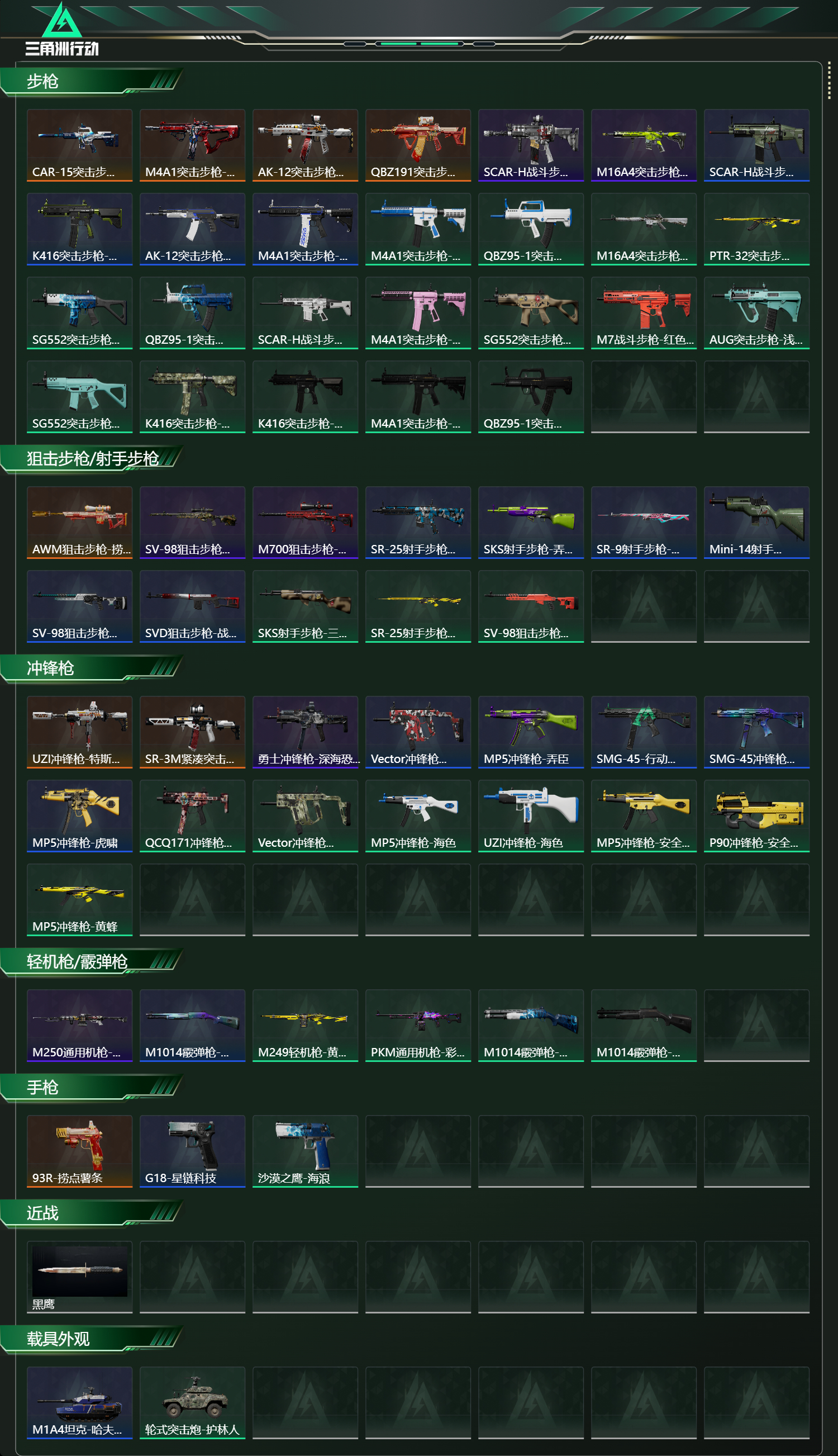This screenshot has width=838, height=1456.
Task: Click the dotted scrollbar at right edge
Action: (829, 80)
